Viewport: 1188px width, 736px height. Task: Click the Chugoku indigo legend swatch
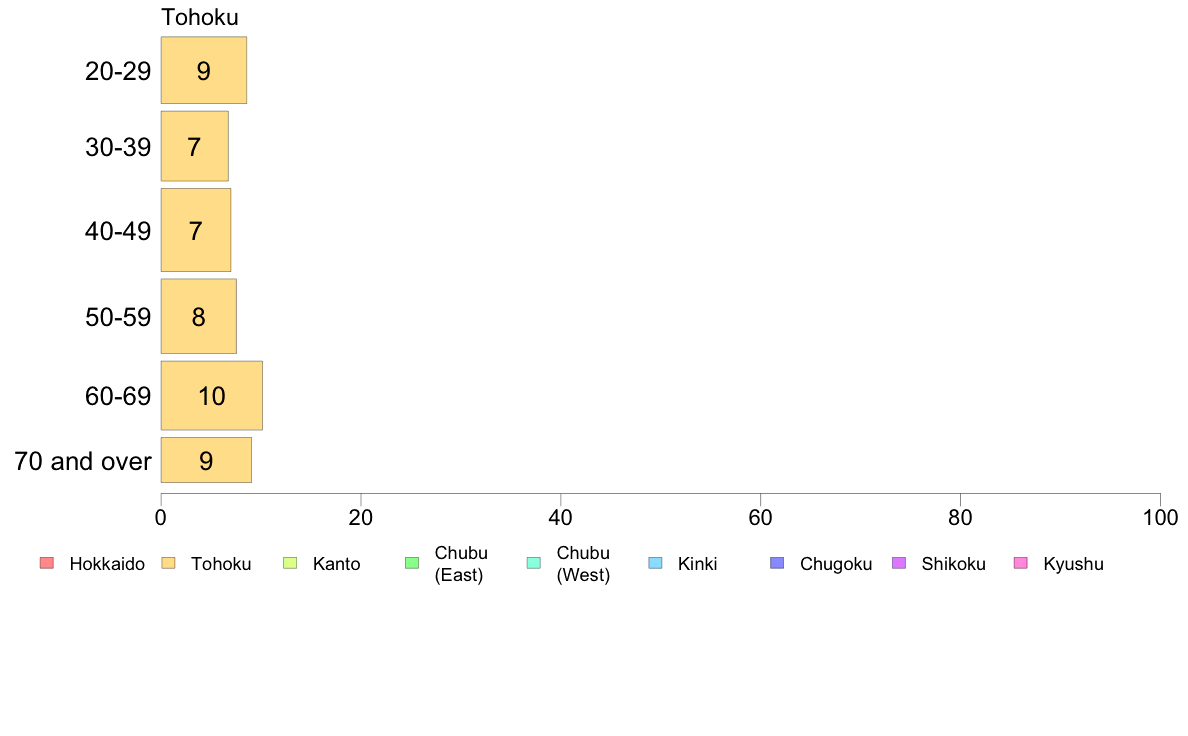pyautogui.click(x=777, y=563)
